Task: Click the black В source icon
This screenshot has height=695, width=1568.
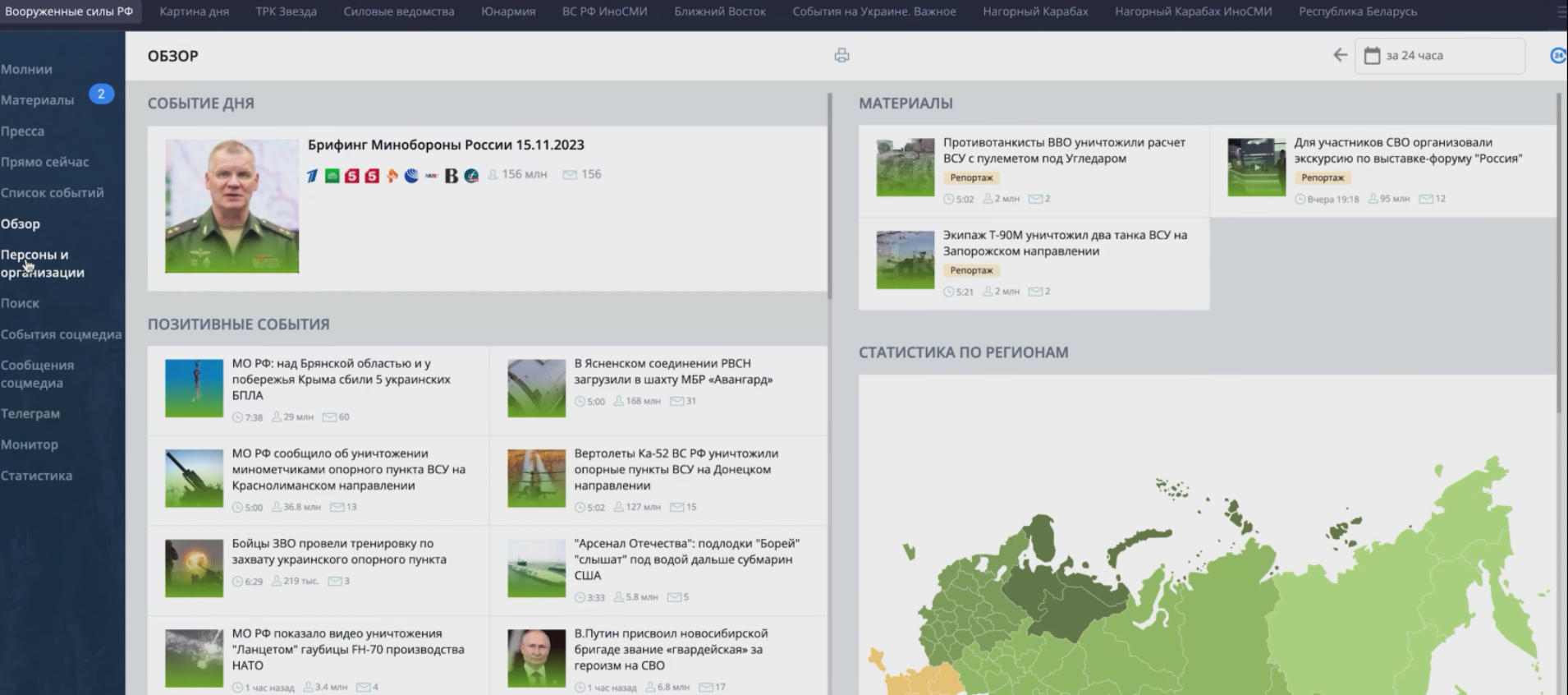Action: click(x=451, y=175)
